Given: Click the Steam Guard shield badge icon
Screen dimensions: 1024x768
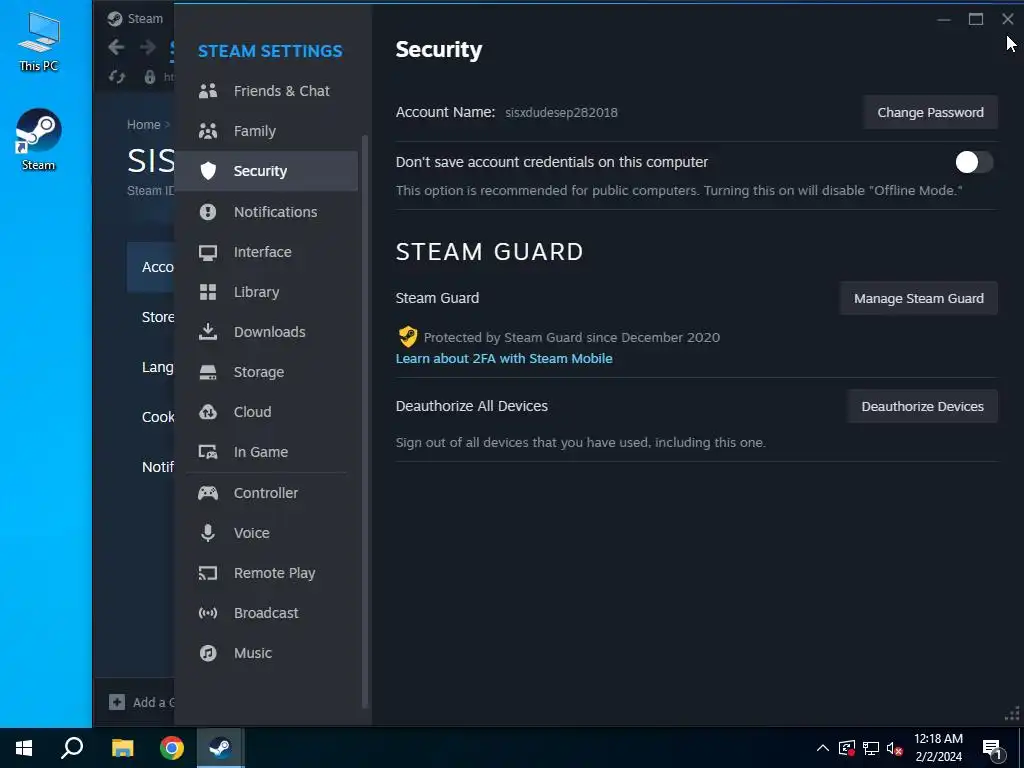Looking at the screenshot, I should tap(408, 337).
